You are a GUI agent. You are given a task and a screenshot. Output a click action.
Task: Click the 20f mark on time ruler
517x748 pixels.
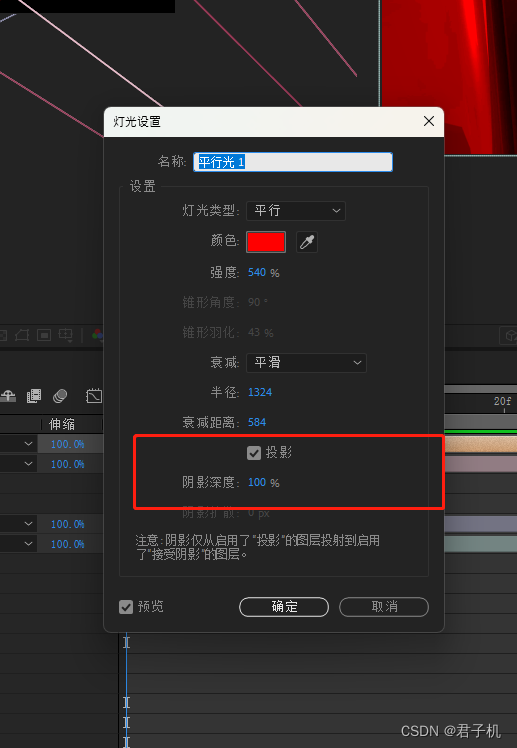tap(503, 401)
